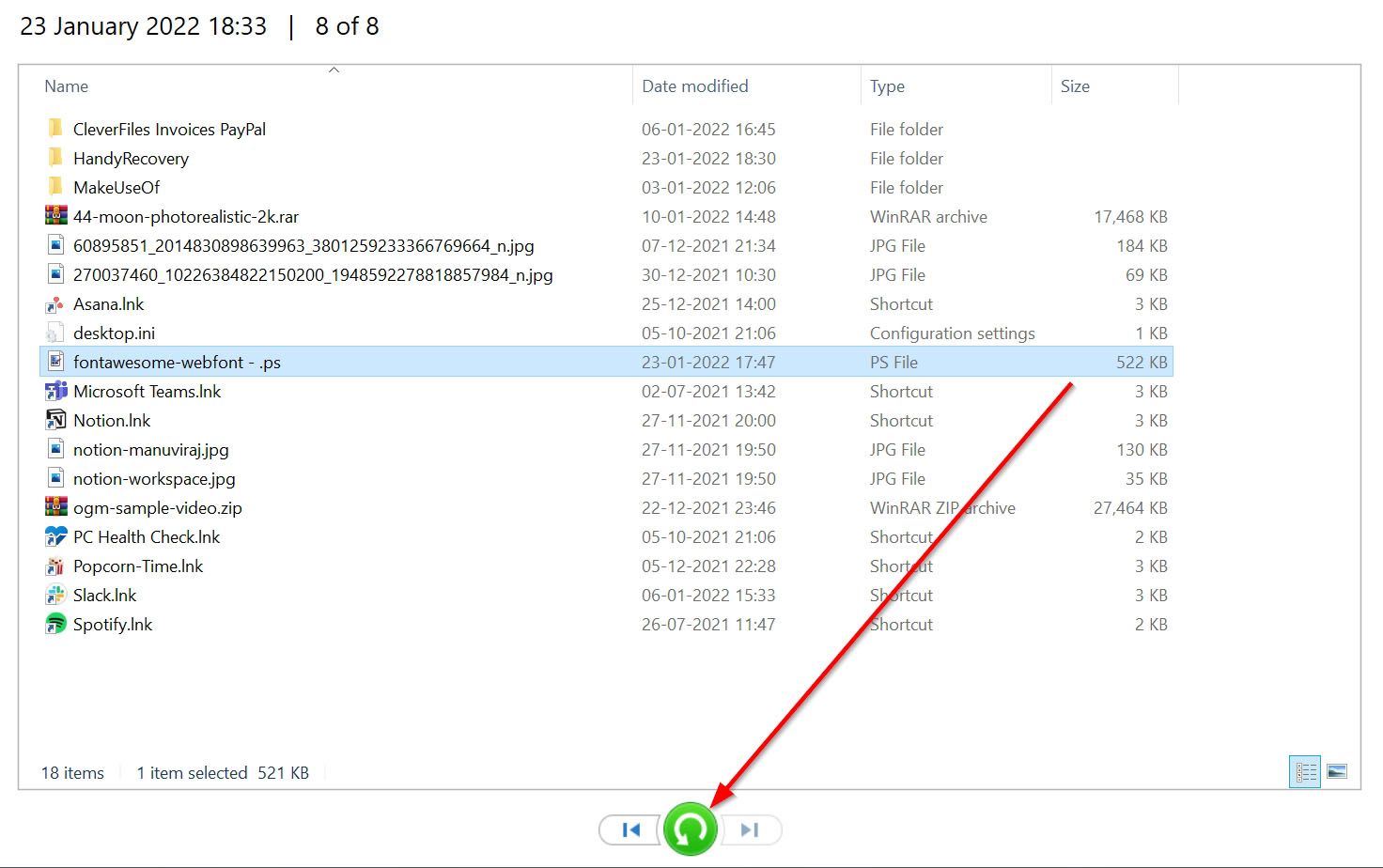Select the 270037460_10226384822150200 jpg file name
Screen dimensions: 1383x868
point(313,275)
